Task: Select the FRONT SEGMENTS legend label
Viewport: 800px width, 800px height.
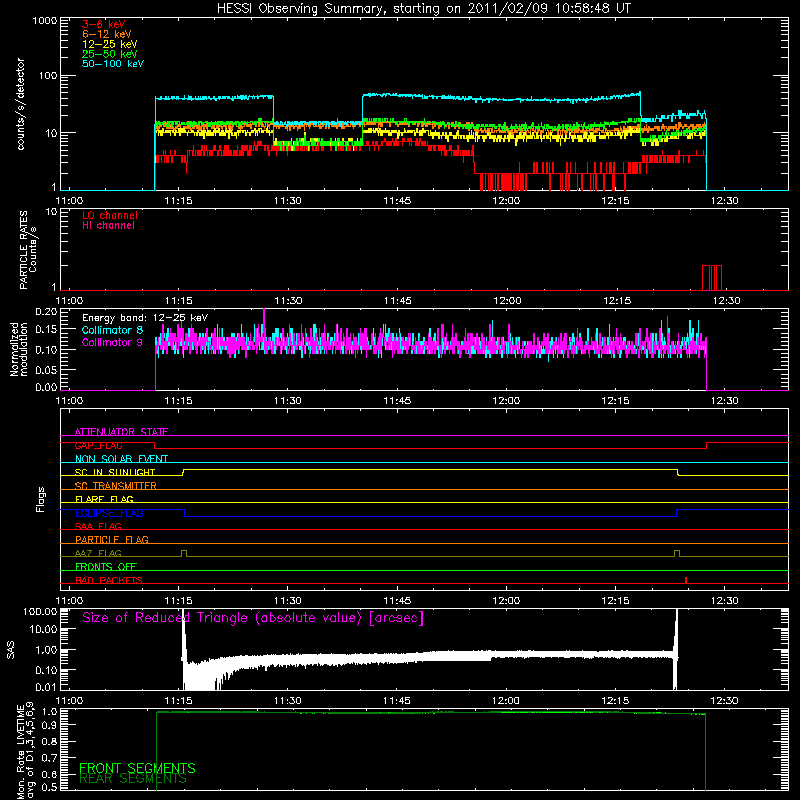Action: click(137, 768)
